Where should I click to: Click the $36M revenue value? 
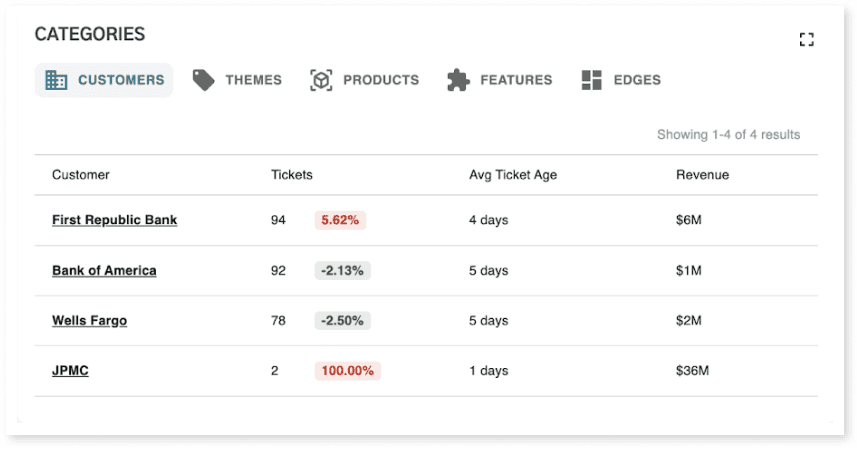(692, 371)
